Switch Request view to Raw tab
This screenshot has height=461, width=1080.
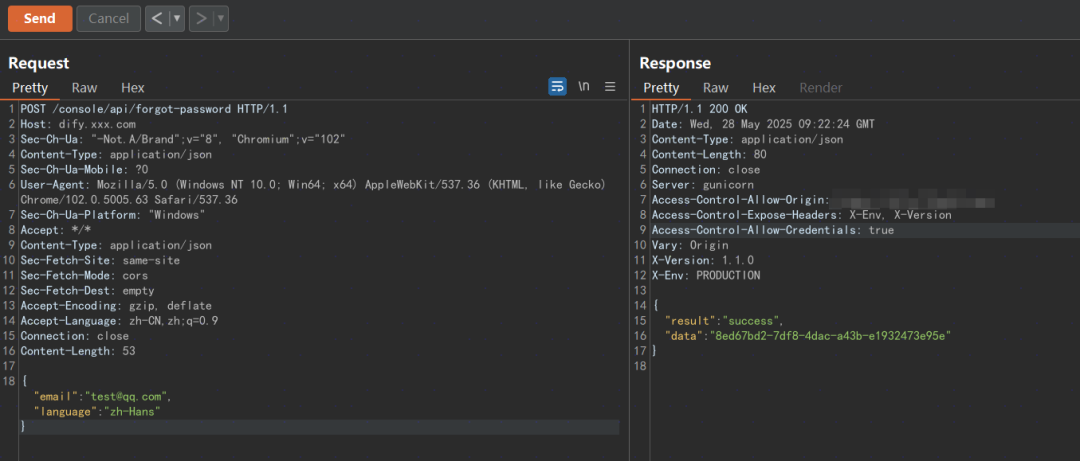coord(84,88)
